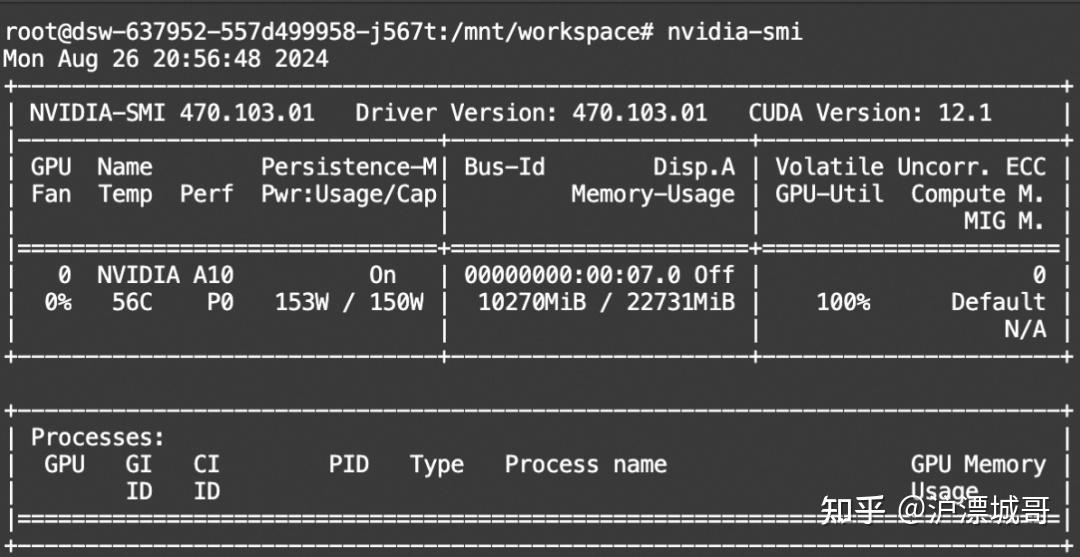Click the 10270MiB / 22731MiB memory usage

pos(607,302)
